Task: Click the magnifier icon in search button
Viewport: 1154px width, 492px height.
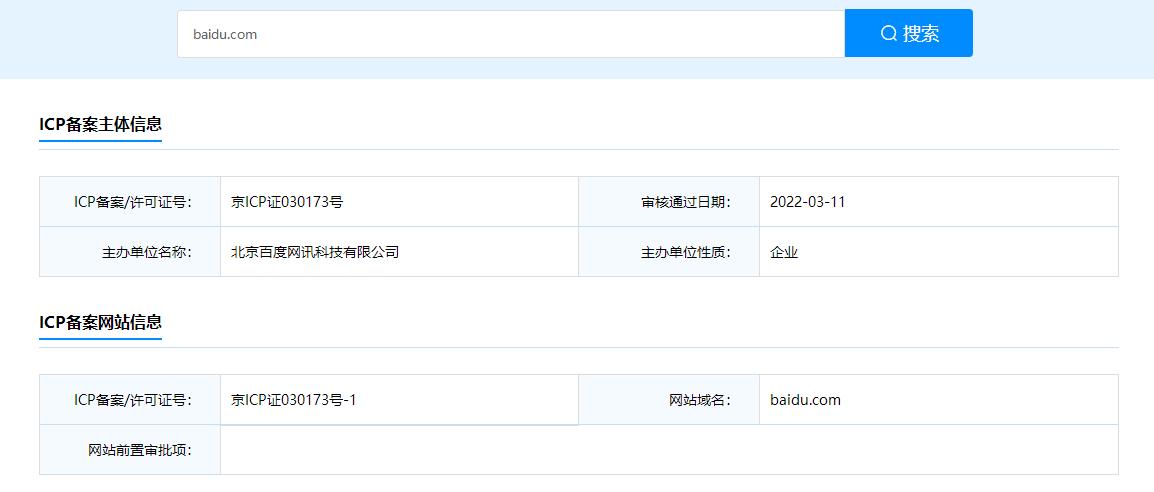Action: pos(888,34)
